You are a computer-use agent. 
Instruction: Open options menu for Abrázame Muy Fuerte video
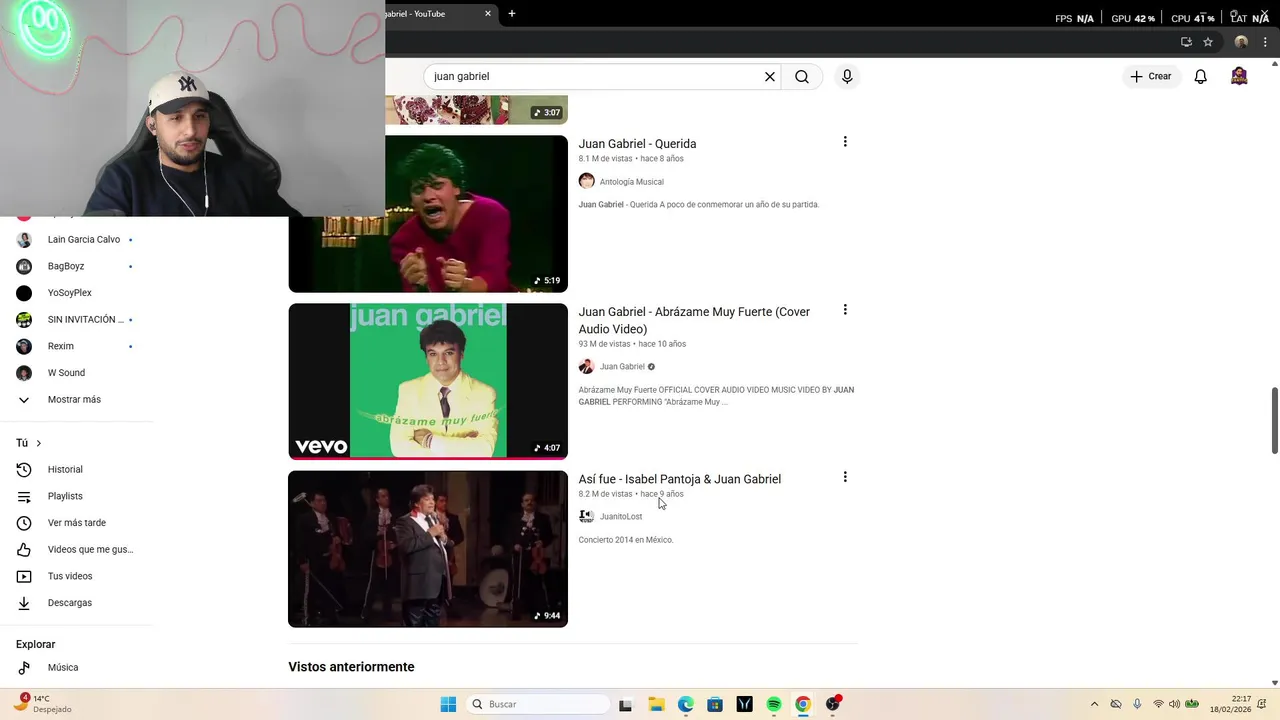(x=845, y=310)
